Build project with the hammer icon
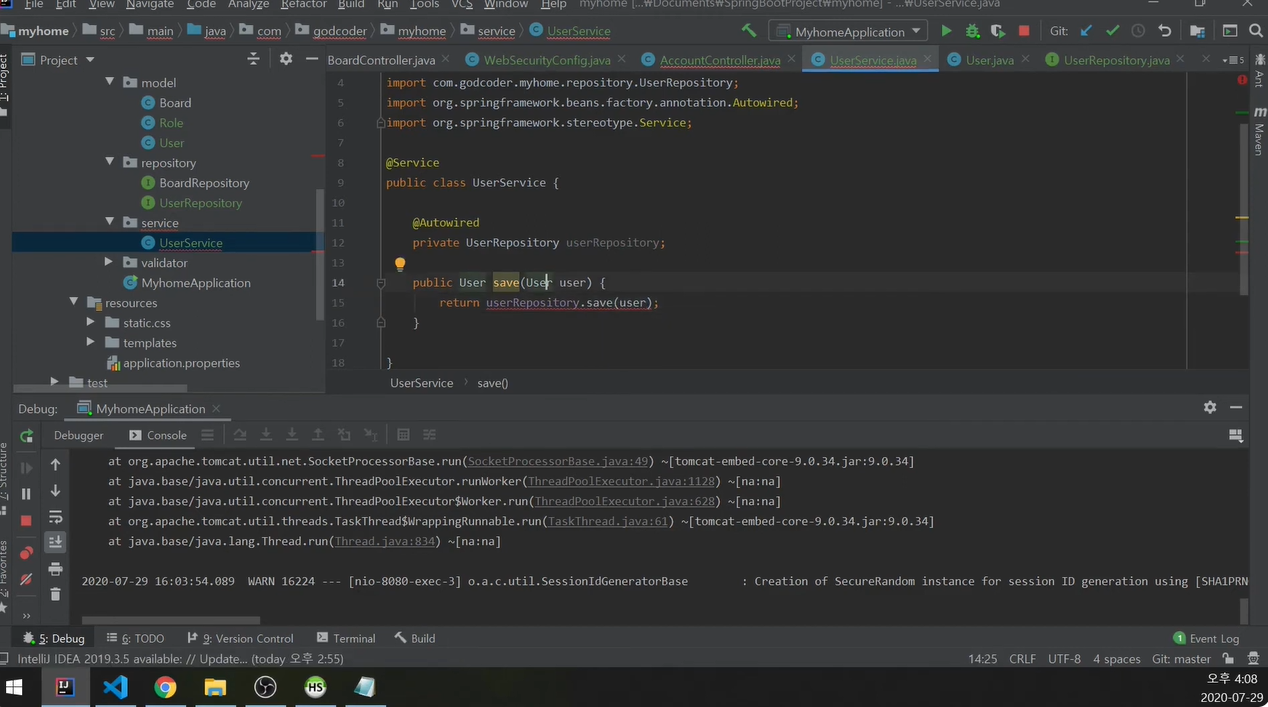Image resolution: width=1268 pixels, height=707 pixels. pos(748,31)
